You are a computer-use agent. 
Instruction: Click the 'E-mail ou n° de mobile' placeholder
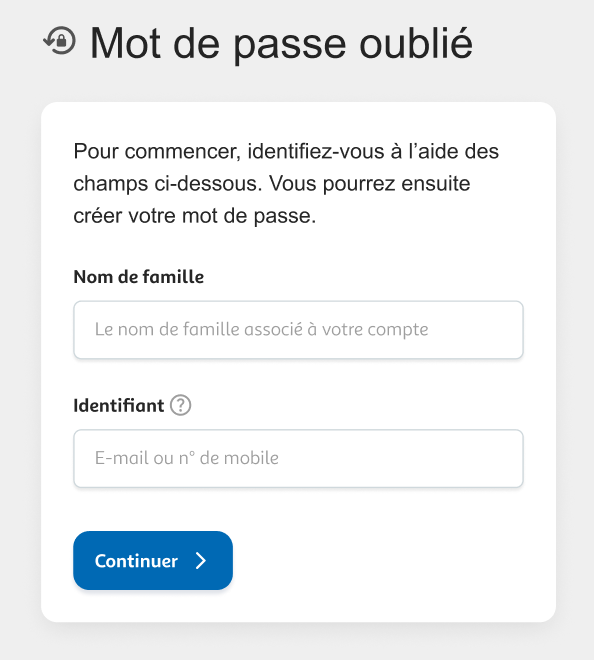pyautogui.click(x=187, y=458)
